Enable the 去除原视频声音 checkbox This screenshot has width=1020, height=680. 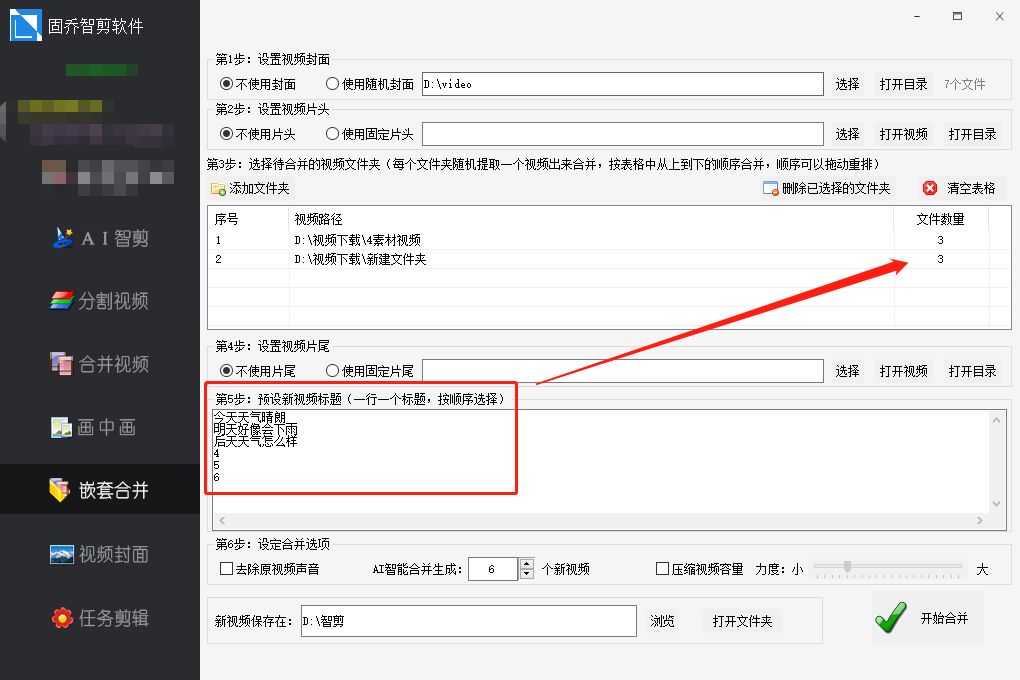226,569
